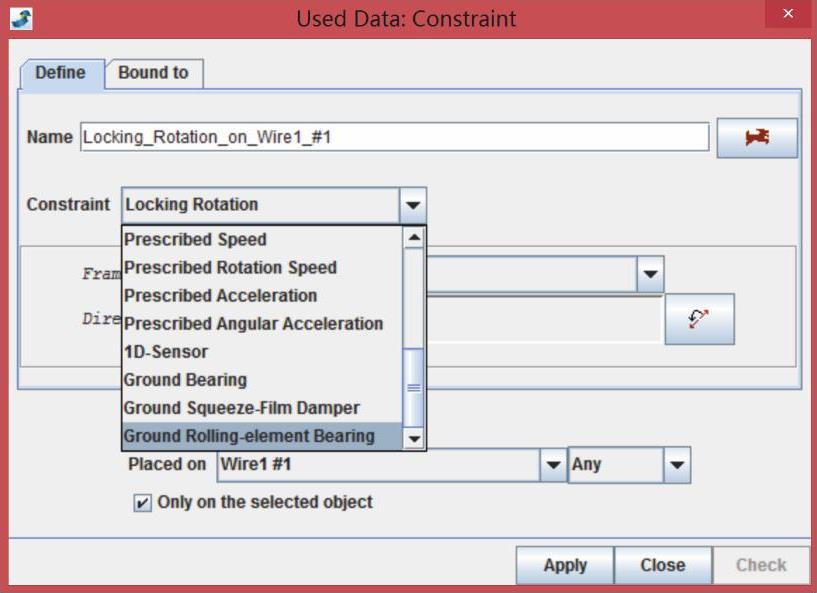Viewport: 817px width, 593px height.
Task: Open the Placed on Wire1 #1 dropdown
Action: coord(553,465)
